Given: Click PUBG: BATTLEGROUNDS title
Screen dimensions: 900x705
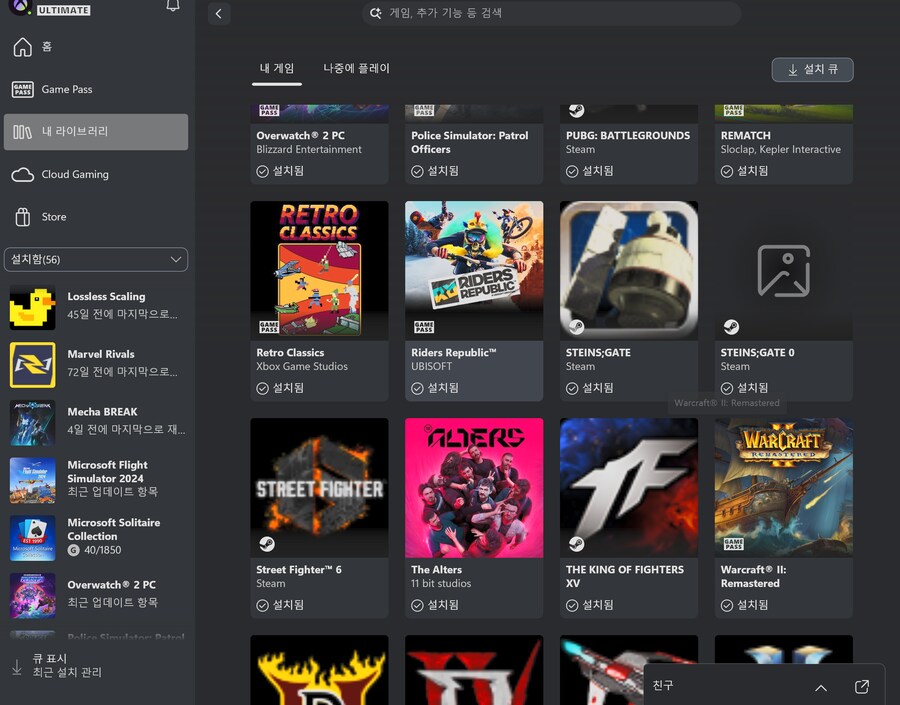Looking at the screenshot, I should (628, 136).
